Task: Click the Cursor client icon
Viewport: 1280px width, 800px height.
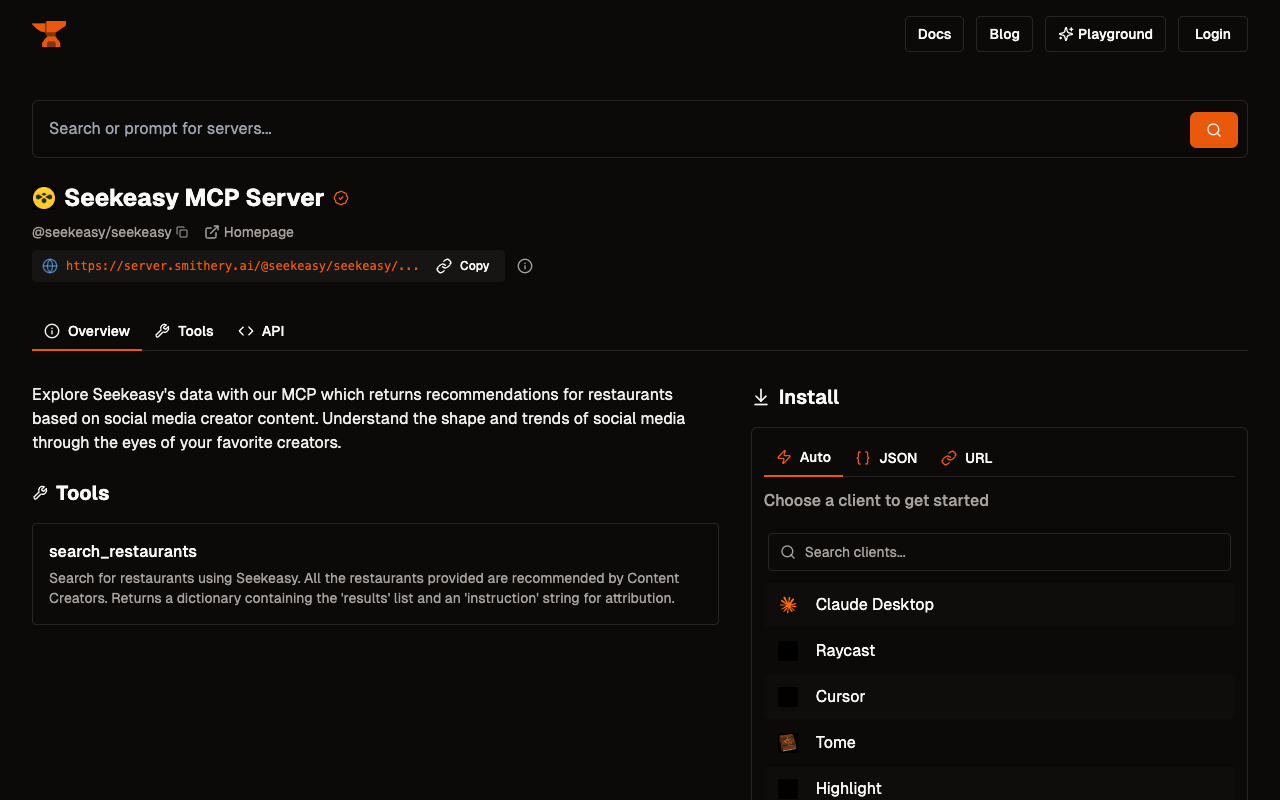Action: 788,696
